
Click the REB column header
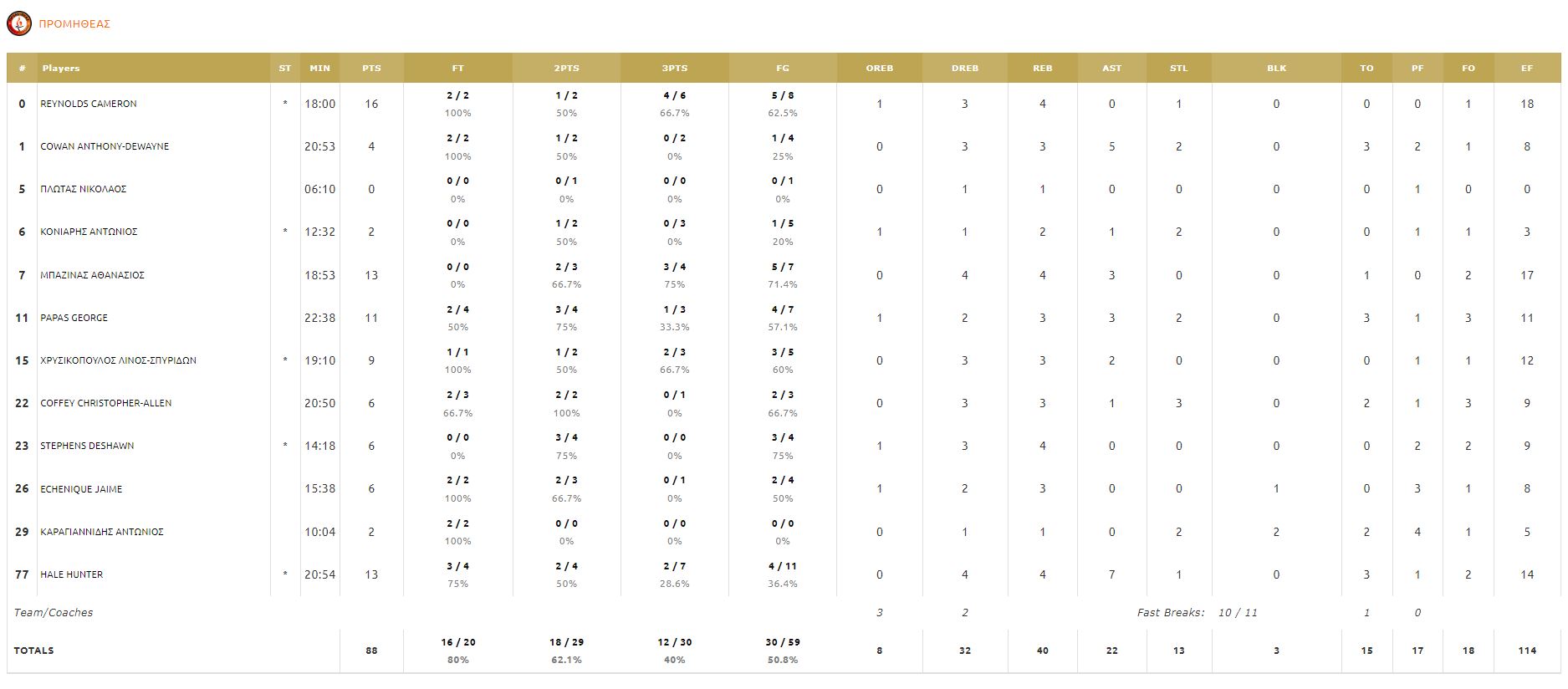(1042, 68)
